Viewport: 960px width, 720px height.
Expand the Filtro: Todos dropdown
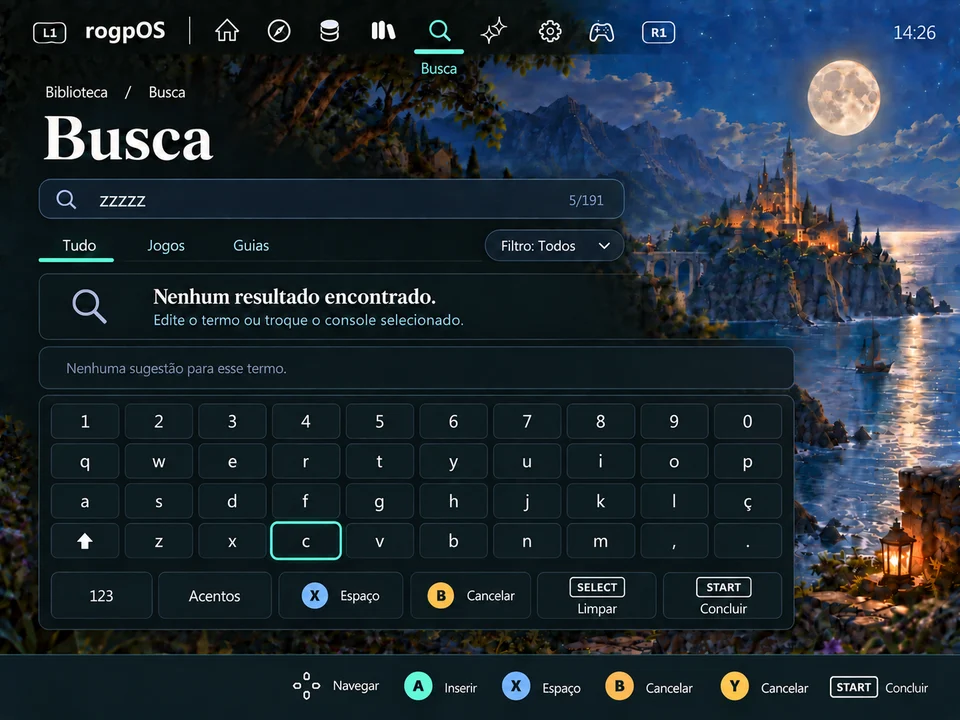click(x=554, y=246)
